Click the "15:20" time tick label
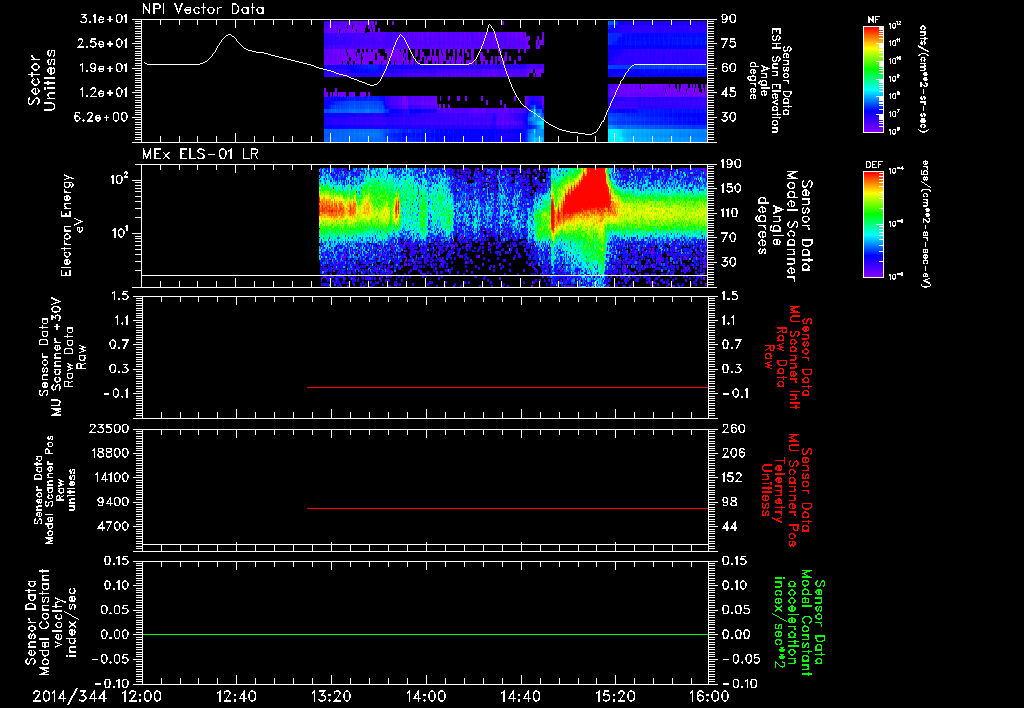Image resolution: width=1024 pixels, height=708 pixels. click(615, 697)
